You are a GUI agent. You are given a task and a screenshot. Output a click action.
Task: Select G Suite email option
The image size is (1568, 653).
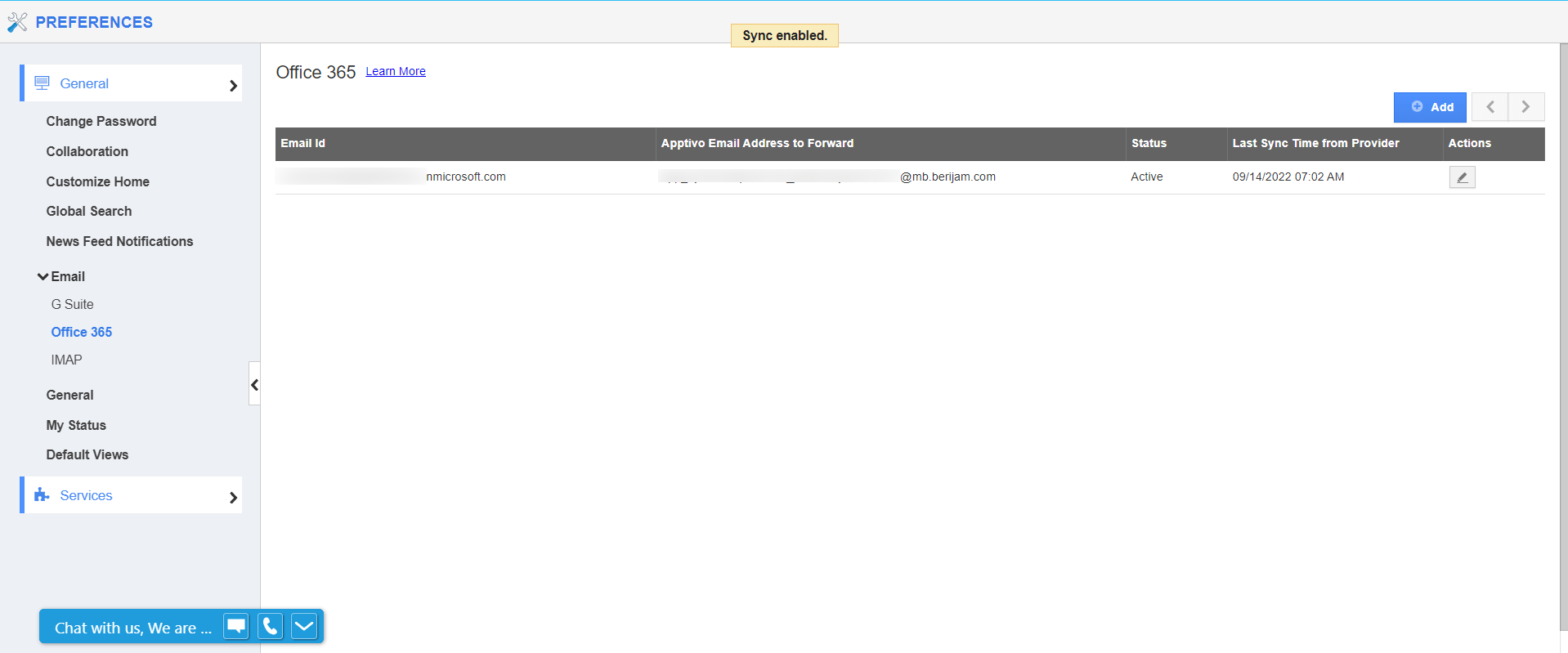(x=73, y=304)
